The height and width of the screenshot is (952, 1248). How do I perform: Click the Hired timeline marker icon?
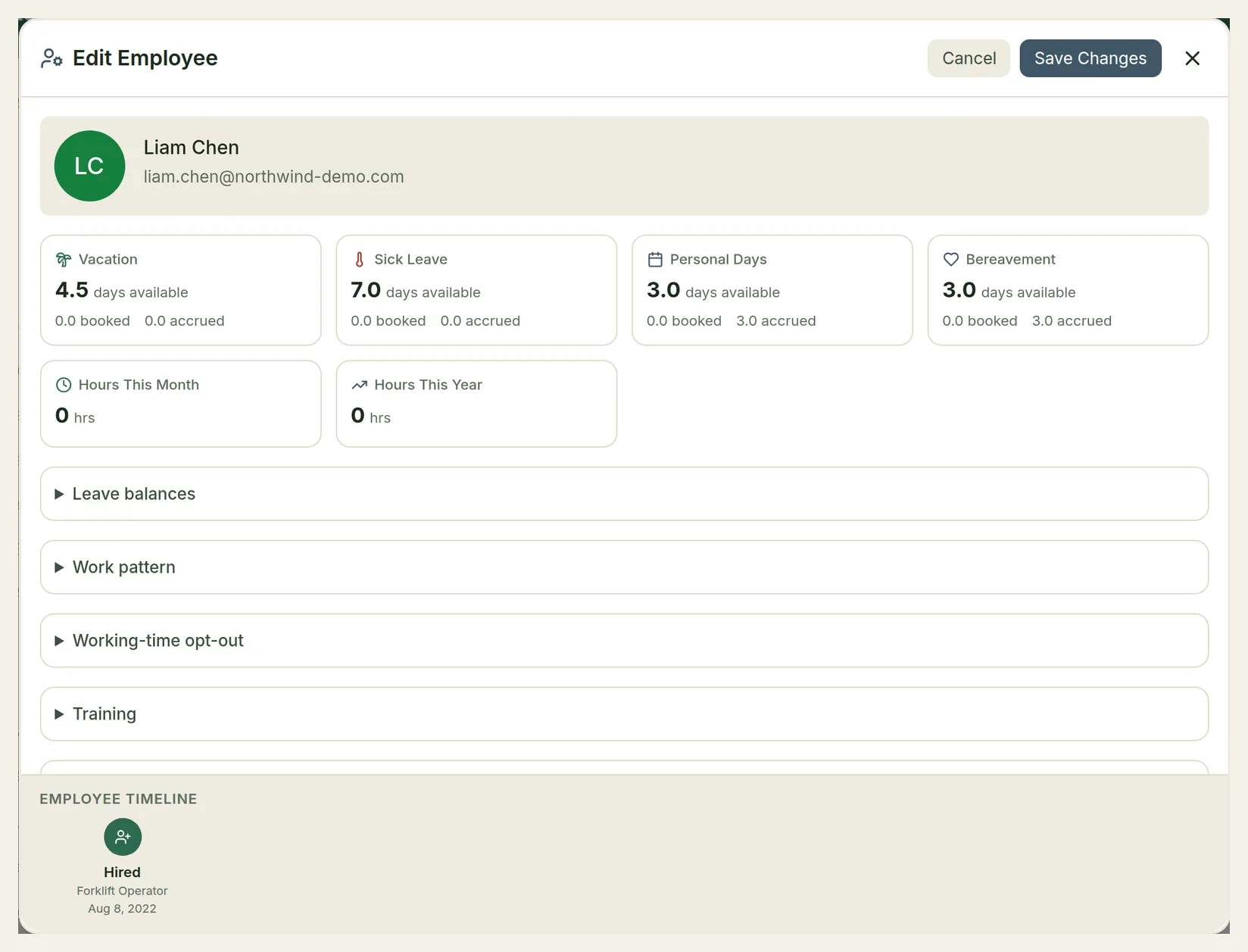click(123, 837)
